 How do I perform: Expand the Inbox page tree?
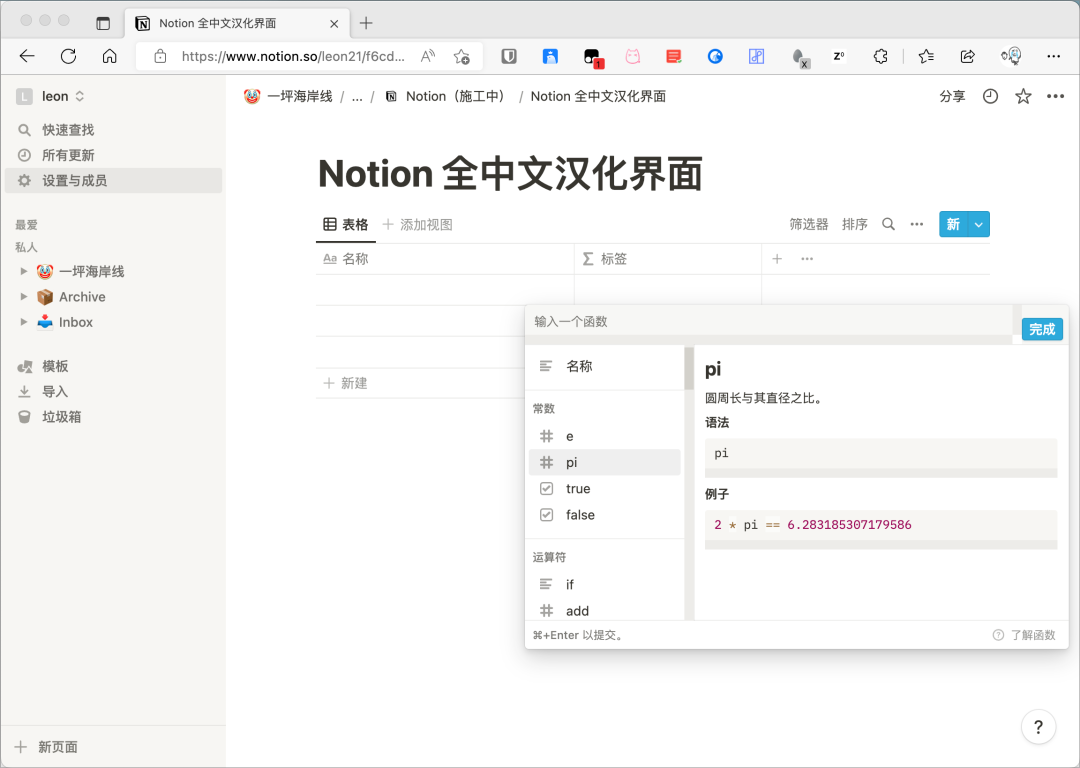tap(24, 322)
